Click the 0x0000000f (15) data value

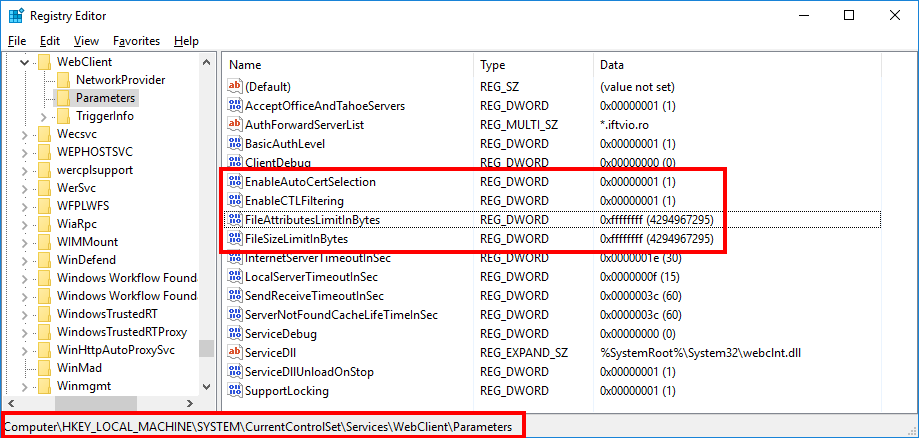(x=639, y=277)
